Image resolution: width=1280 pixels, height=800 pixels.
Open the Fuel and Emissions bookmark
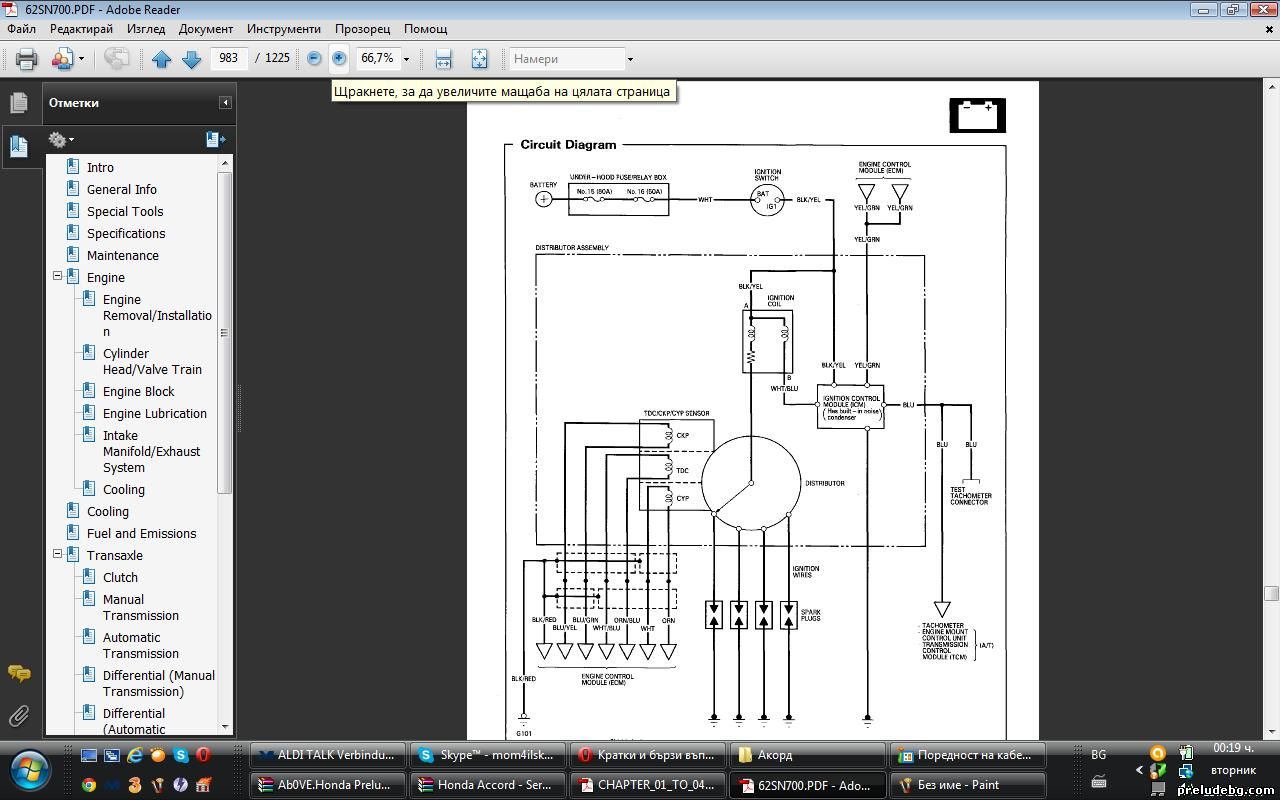[x=141, y=533]
